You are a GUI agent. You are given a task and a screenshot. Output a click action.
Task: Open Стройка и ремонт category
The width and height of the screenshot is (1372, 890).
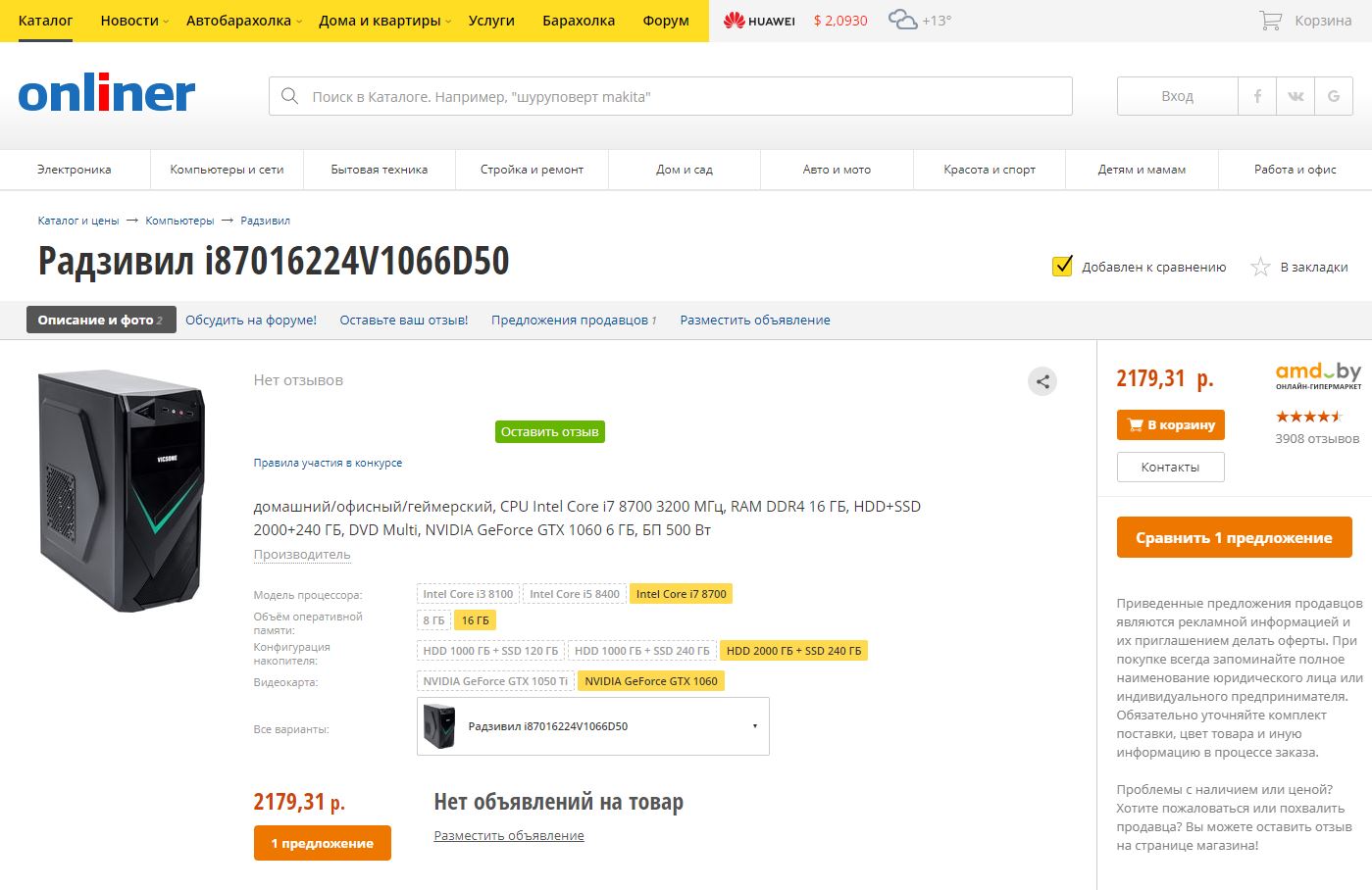pos(532,170)
